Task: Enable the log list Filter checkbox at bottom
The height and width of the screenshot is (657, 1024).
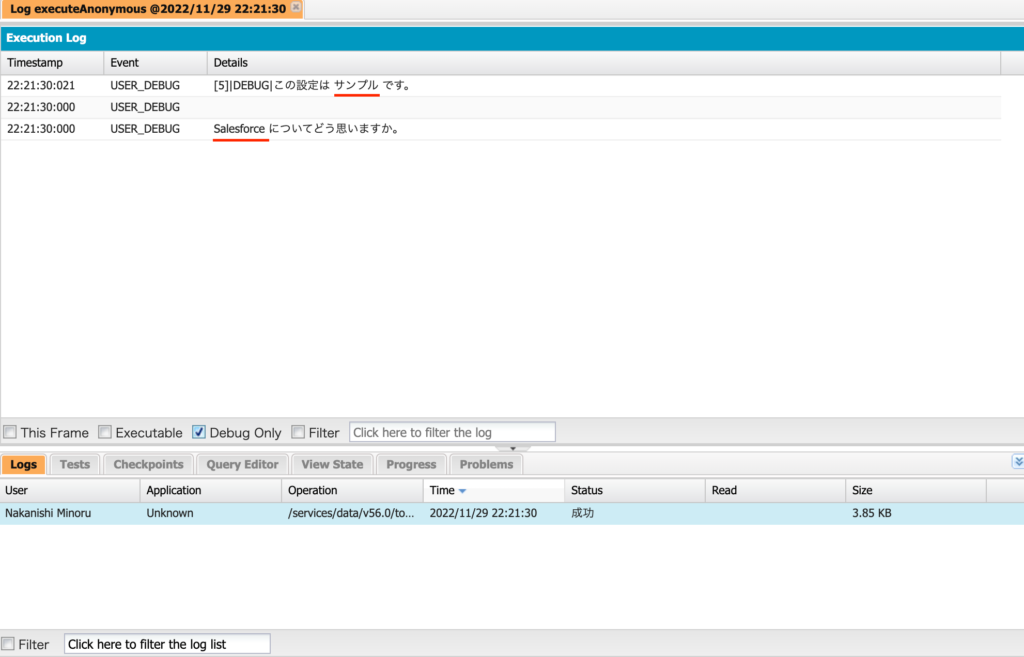Action: tap(9, 644)
